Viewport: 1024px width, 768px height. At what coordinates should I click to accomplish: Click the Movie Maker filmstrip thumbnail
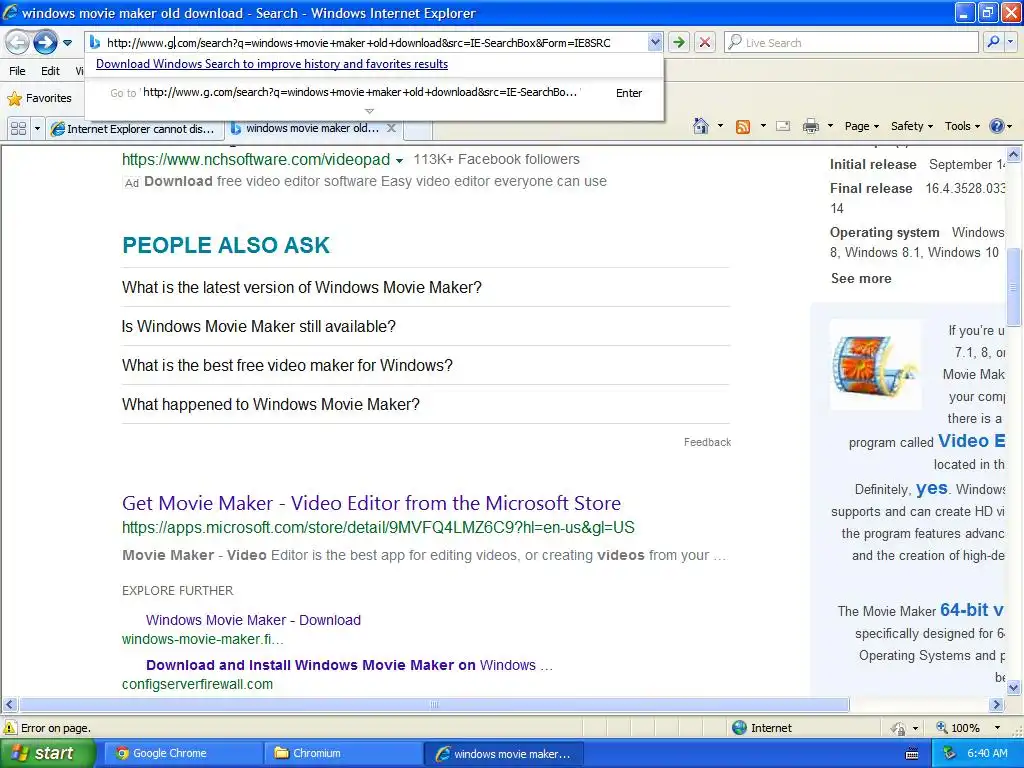(x=876, y=364)
